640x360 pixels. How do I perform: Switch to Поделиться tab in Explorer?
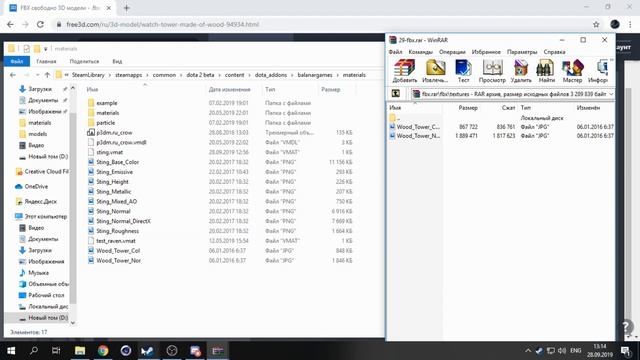(84, 61)
